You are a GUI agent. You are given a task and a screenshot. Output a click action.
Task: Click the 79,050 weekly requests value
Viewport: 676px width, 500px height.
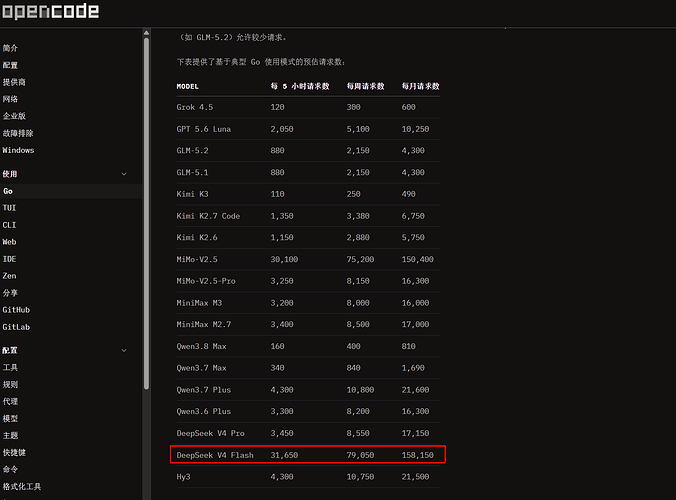pos(360,456)
